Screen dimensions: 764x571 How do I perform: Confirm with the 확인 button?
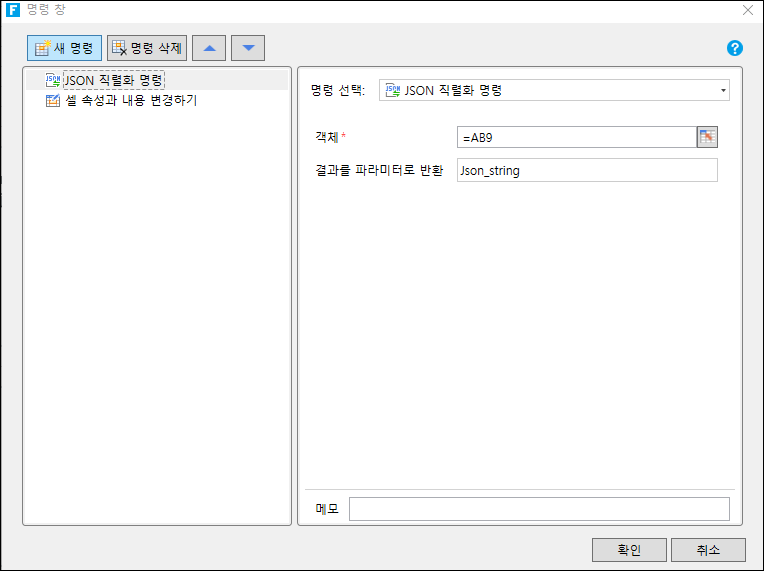pos(629,550)
